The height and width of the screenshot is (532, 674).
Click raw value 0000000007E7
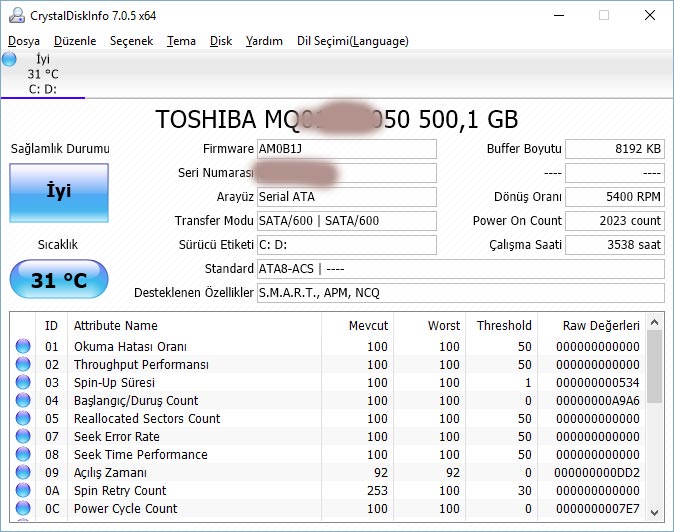[597, 509]
